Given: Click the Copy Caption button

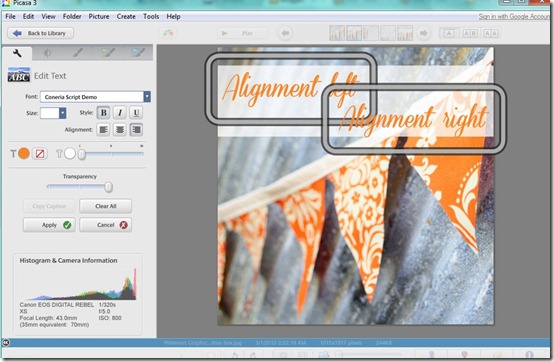Looking at the screenshot, I should (49, 206).
